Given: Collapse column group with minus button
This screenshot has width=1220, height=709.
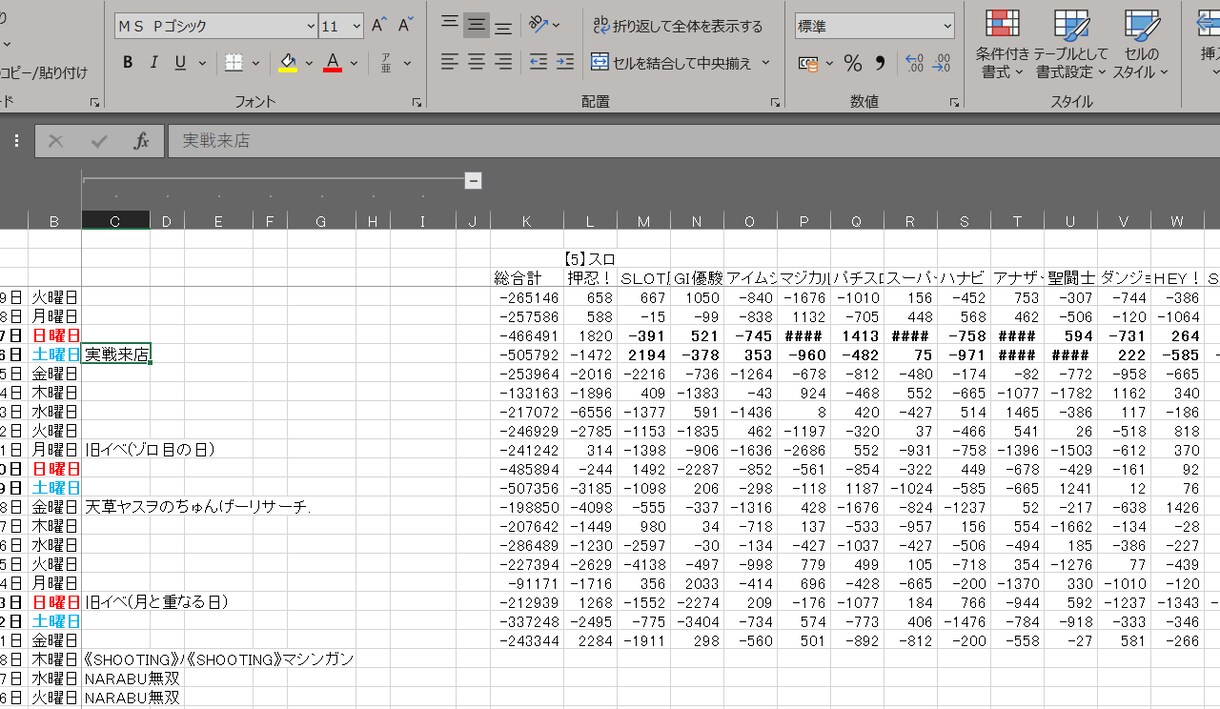Looking at the screenshot, I should point(473,181).
